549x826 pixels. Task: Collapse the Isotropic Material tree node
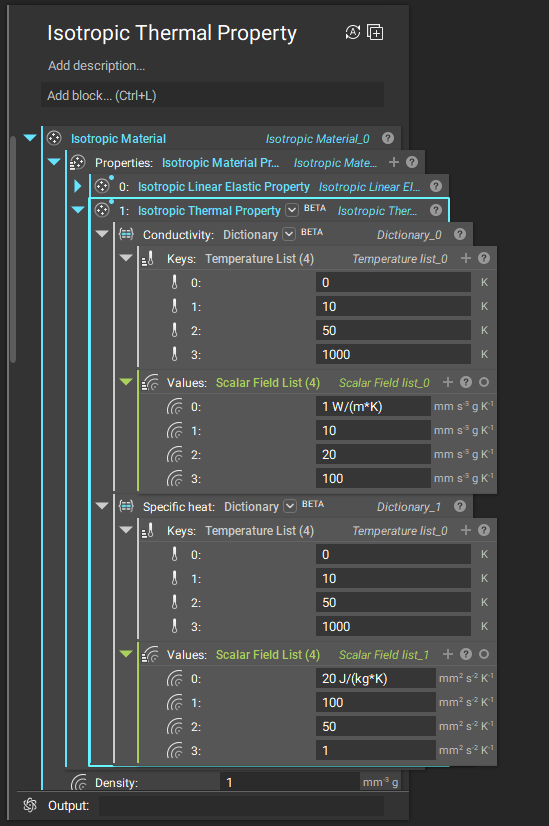point(30,138)
